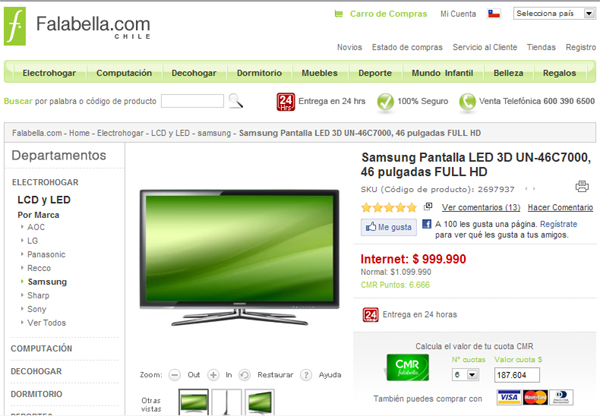
Task: Click the zoom in plus icon
Action: (213, 375)
